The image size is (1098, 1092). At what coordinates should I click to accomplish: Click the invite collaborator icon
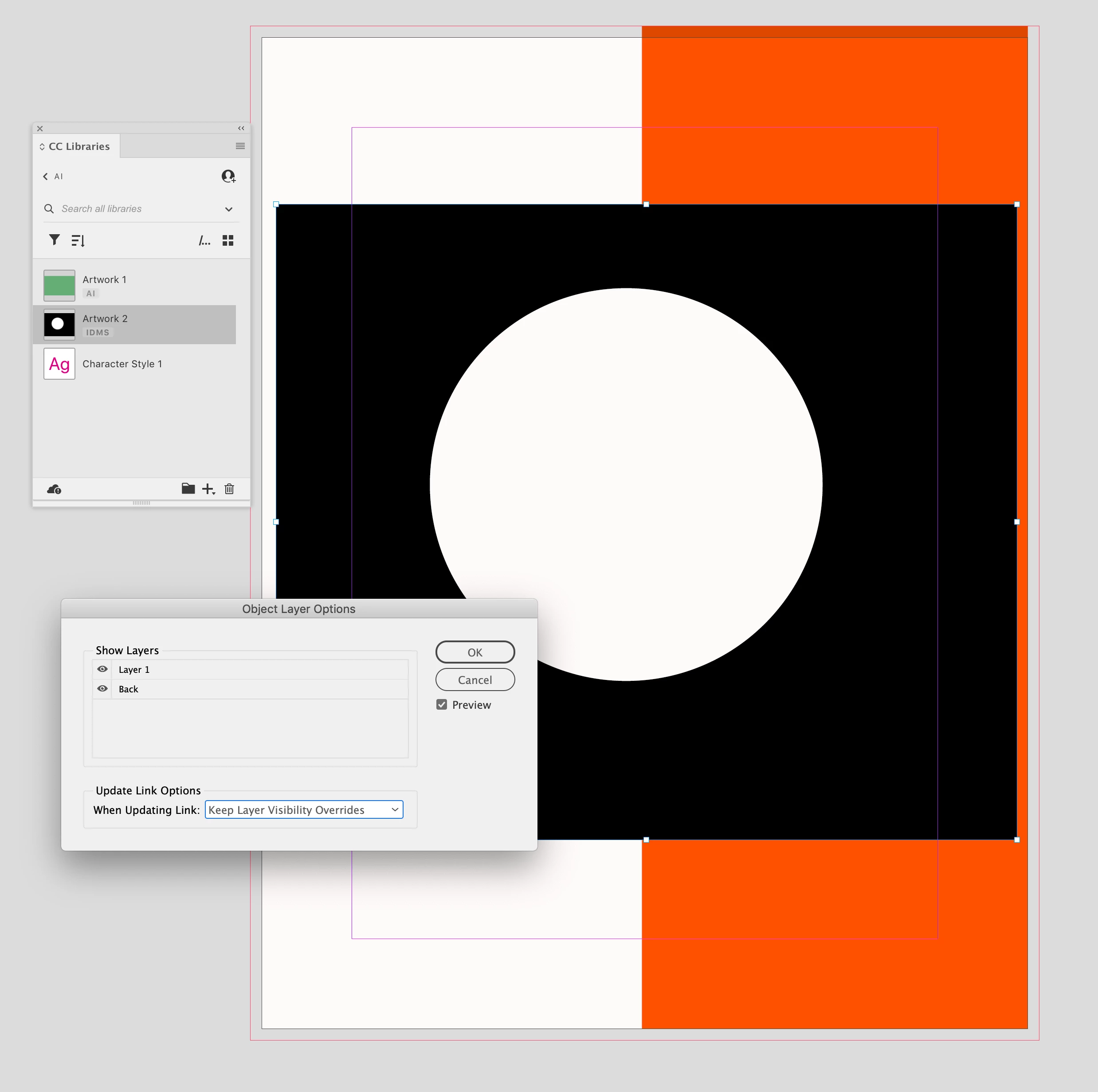(x=228, y=176)
